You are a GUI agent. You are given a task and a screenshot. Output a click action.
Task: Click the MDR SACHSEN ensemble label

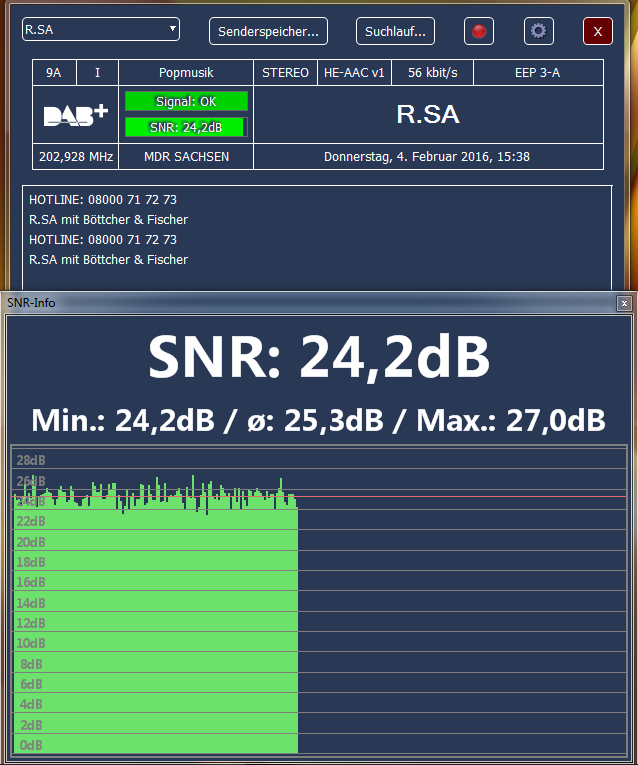(186, 157)
